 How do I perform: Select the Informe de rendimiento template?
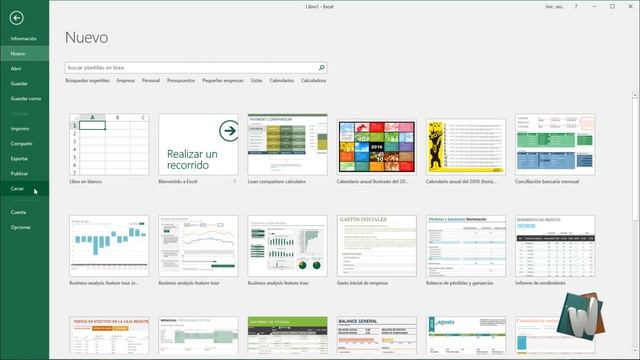pyautogui.click(x=555, y=246)
